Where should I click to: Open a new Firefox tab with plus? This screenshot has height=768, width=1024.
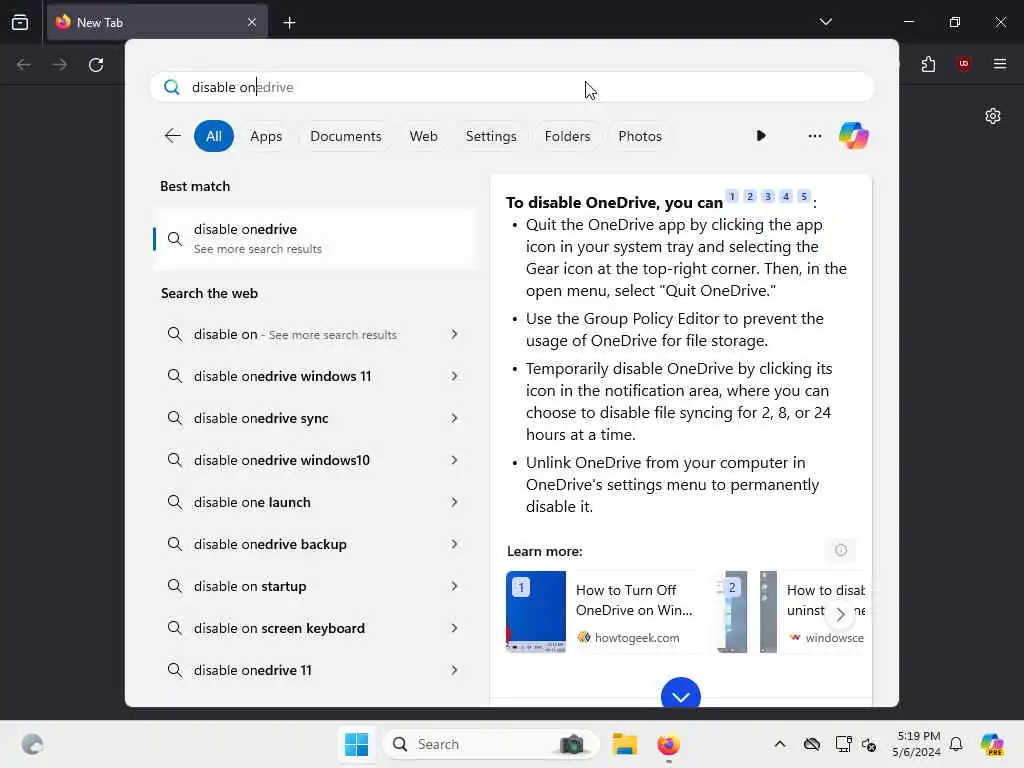(x=289, y=23)
